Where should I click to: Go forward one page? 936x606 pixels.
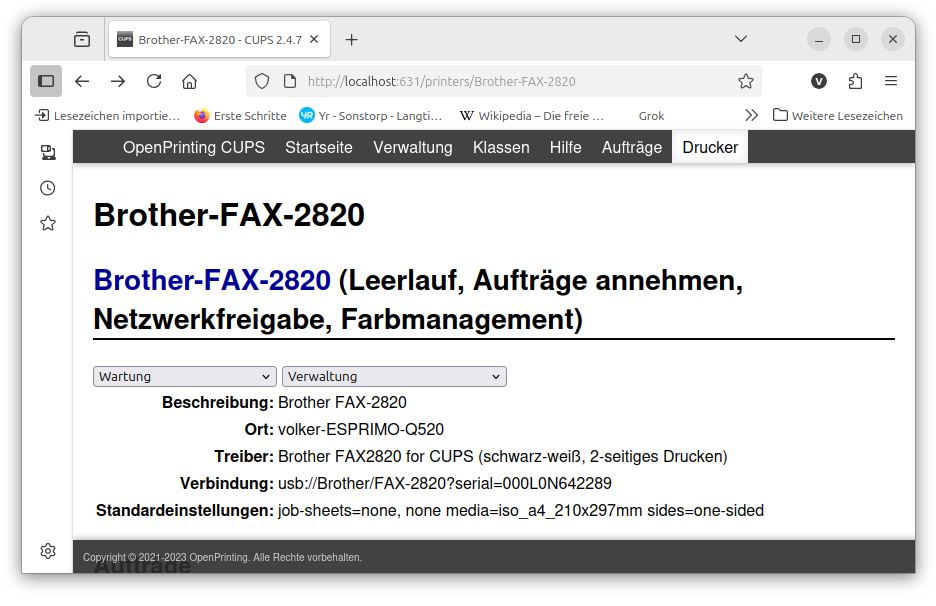118,81
